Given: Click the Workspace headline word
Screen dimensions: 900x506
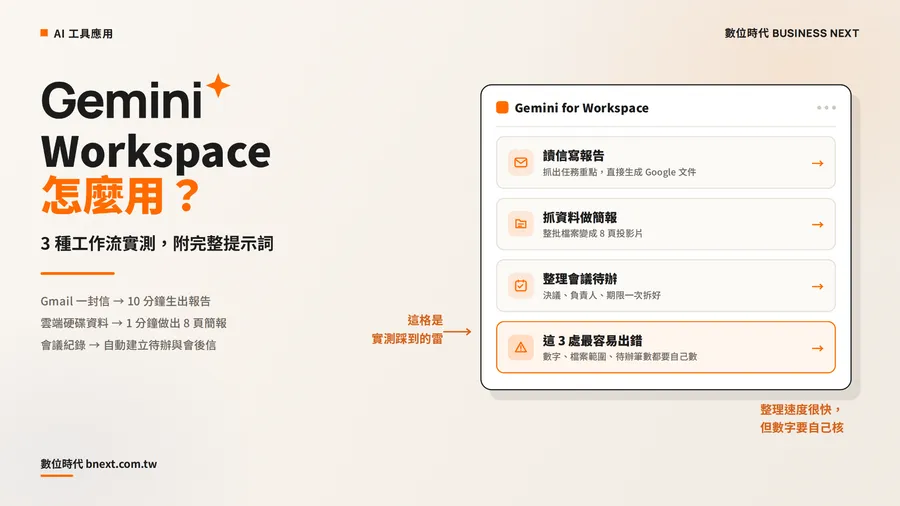Looking at the screenshot, I should pos(156,151).
